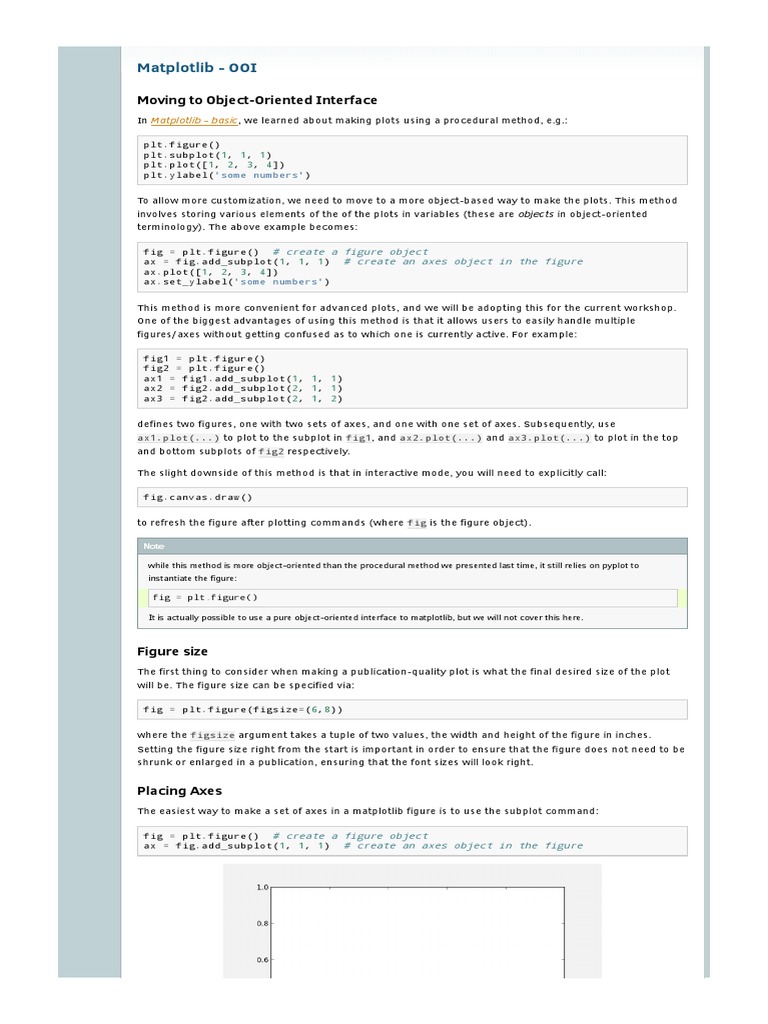Click the '0.8' y-axis tick label
768x1024 pixels.
pos(262,923)
